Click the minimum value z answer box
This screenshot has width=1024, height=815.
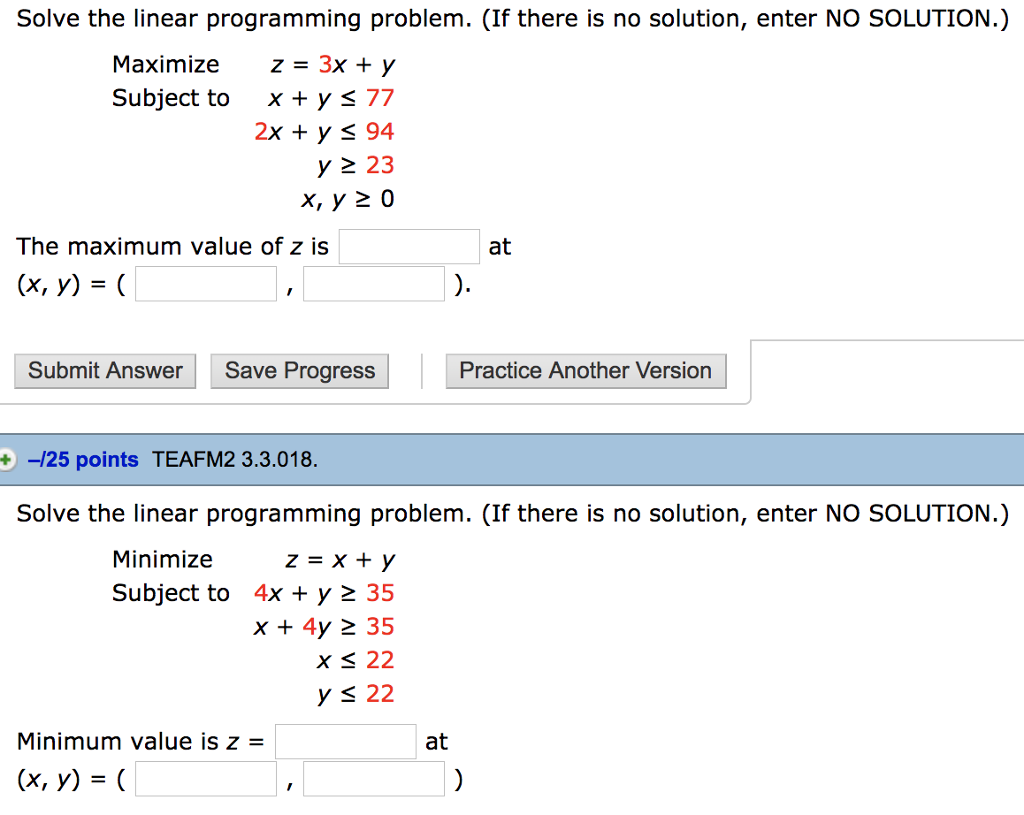(x=347, y=741)
